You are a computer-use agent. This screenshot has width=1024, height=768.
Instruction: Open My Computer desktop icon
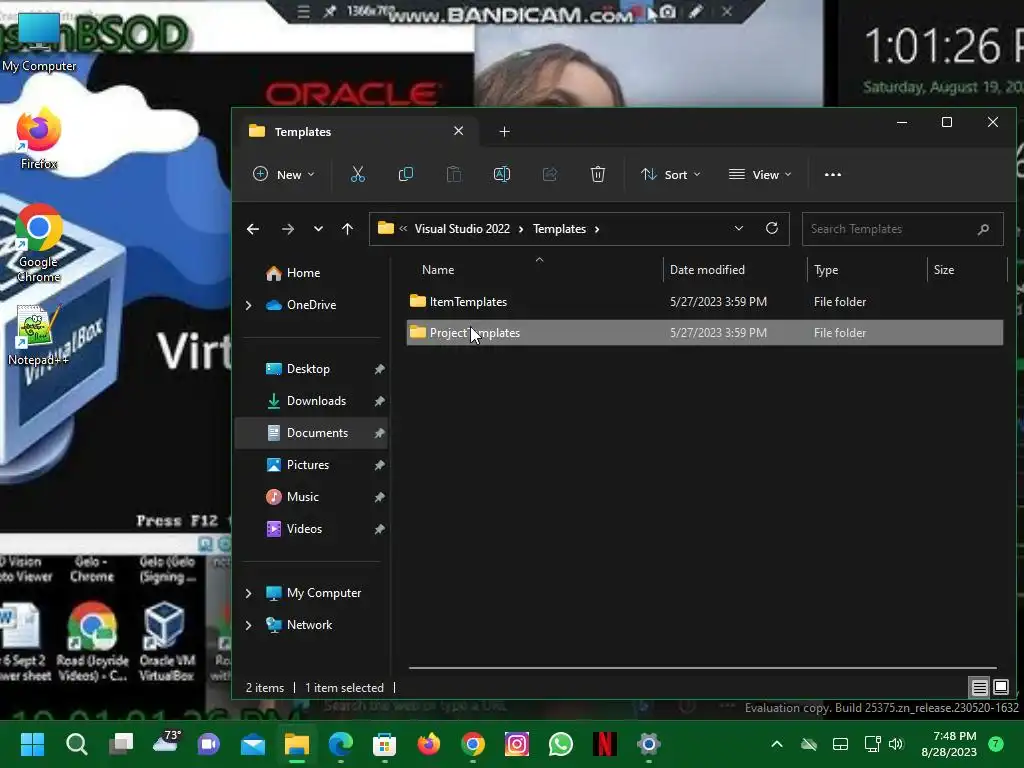point(39,40)
